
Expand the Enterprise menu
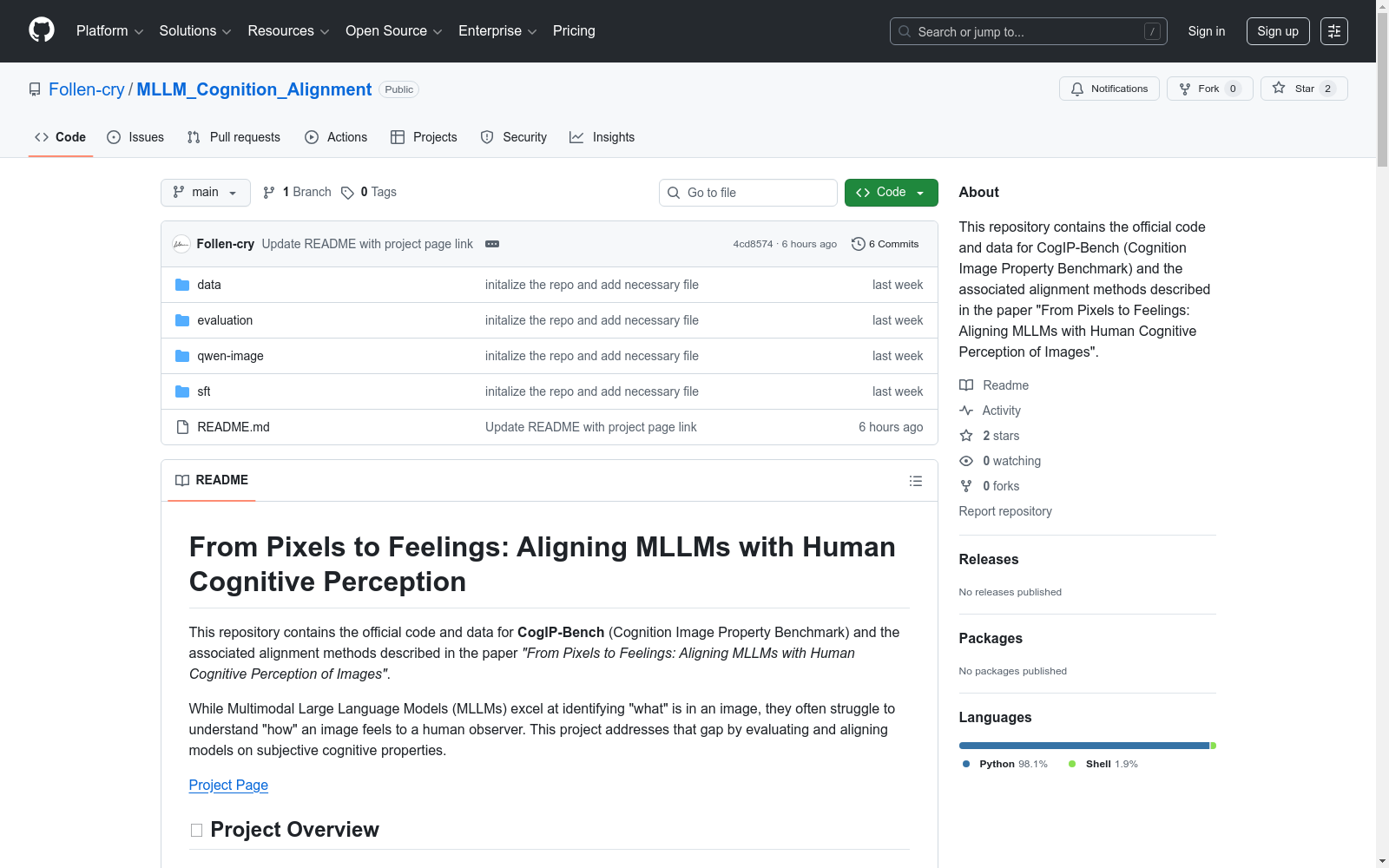tap(497, 31)
